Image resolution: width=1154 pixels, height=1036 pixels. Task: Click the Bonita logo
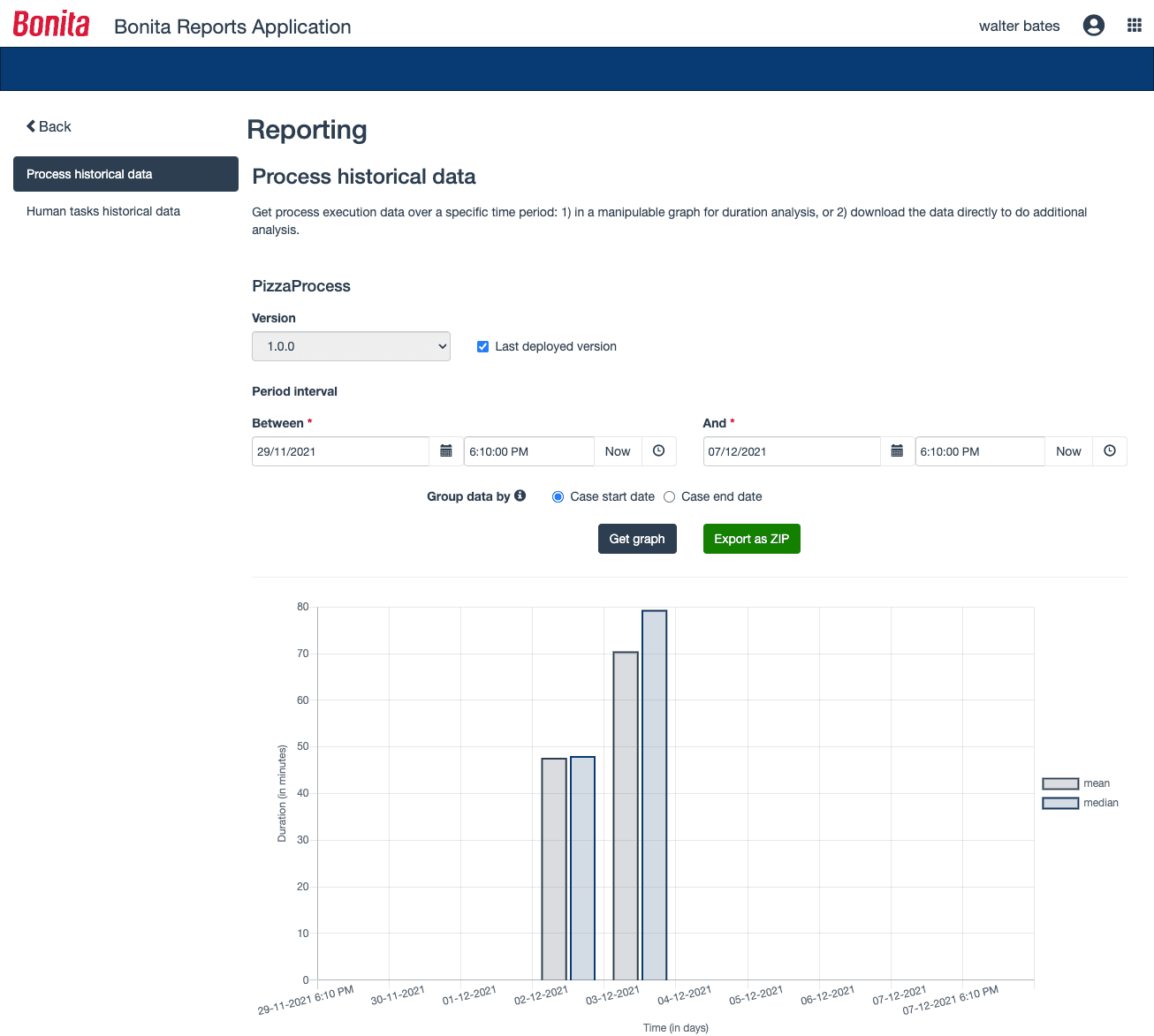click(50, 24)
